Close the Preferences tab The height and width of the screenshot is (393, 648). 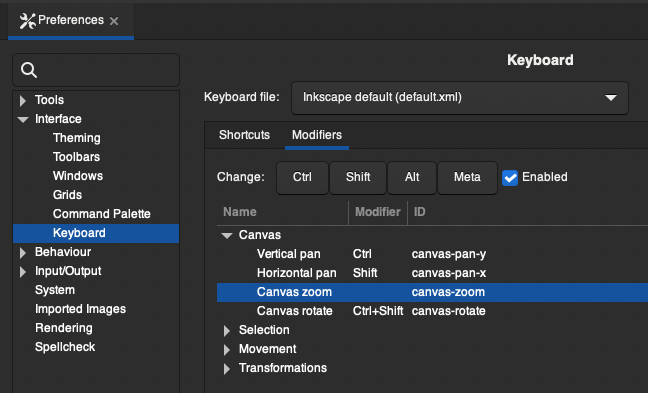tap(114, 21)
